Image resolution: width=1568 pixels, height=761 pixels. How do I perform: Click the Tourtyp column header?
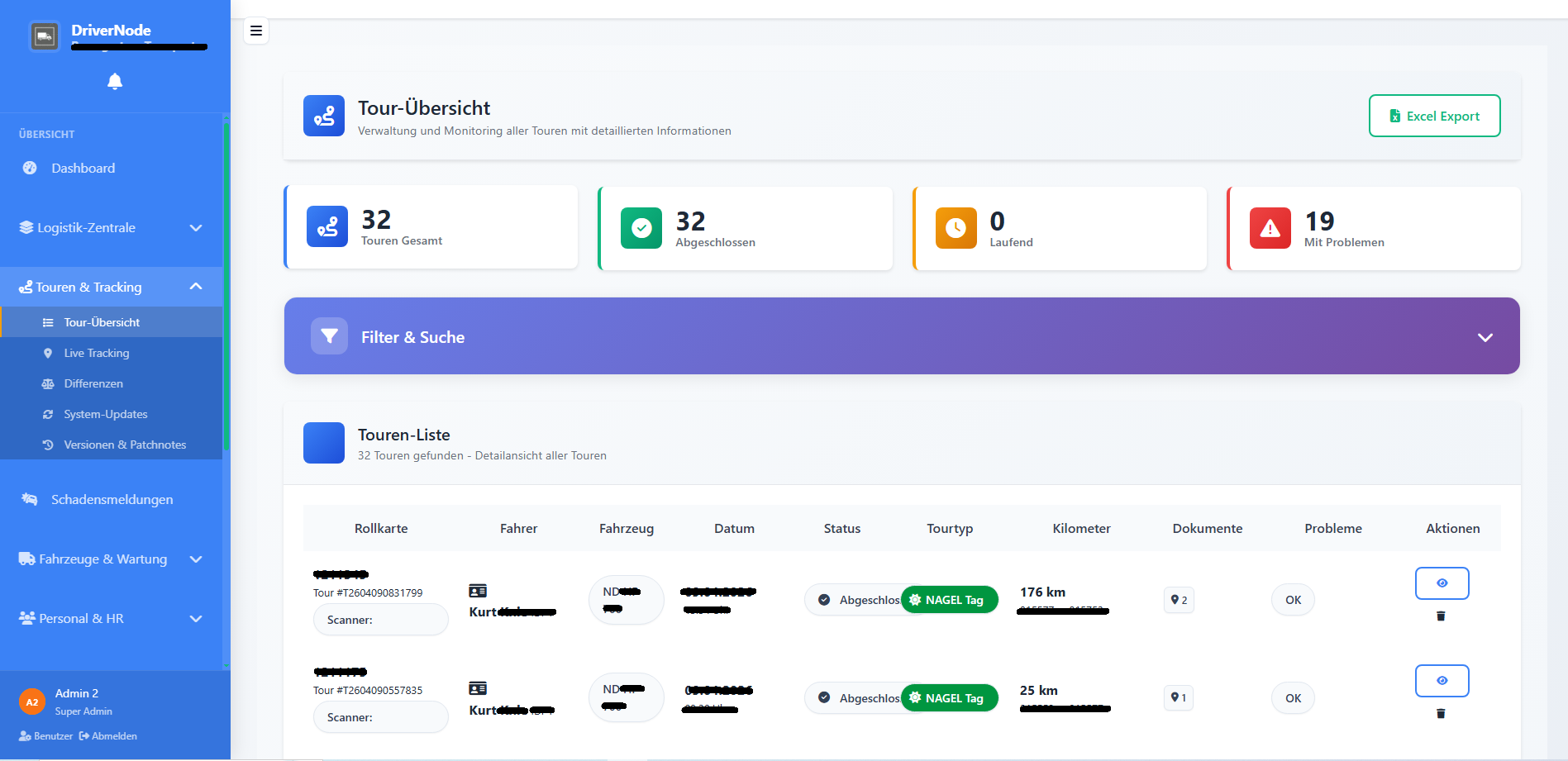pos(950,528)
